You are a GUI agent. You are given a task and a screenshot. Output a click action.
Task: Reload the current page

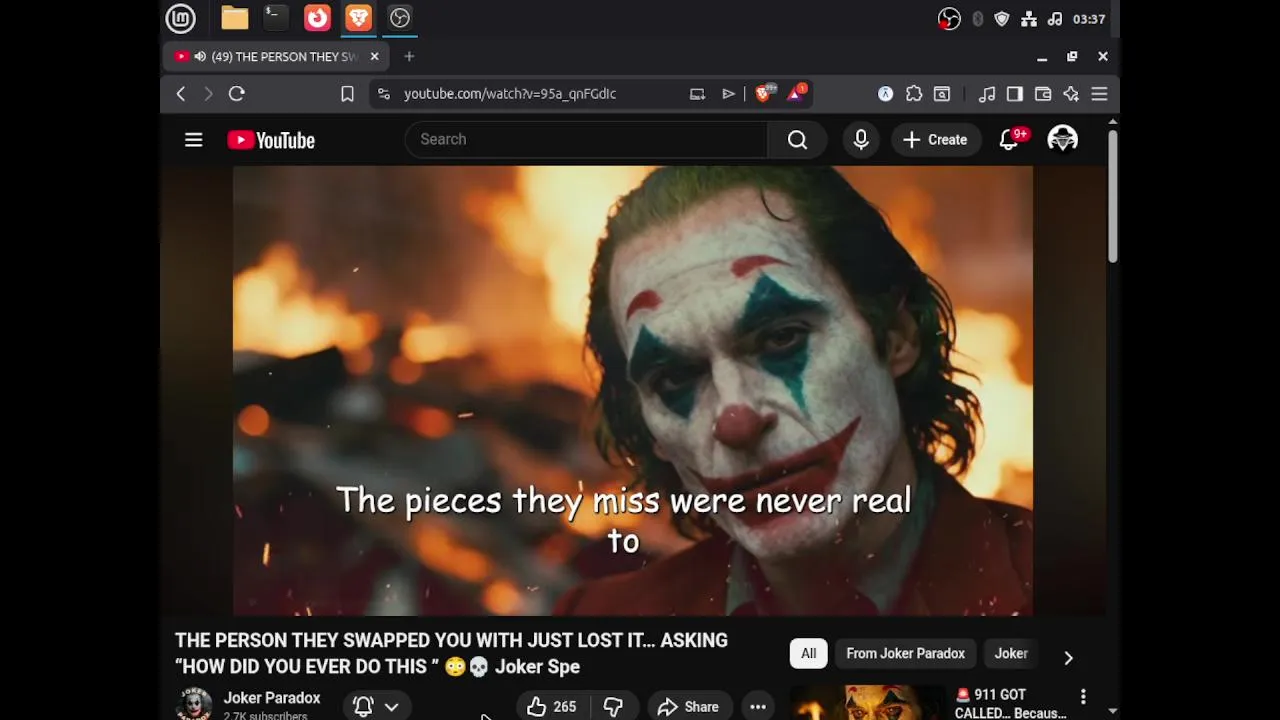(x=237, y=94)
